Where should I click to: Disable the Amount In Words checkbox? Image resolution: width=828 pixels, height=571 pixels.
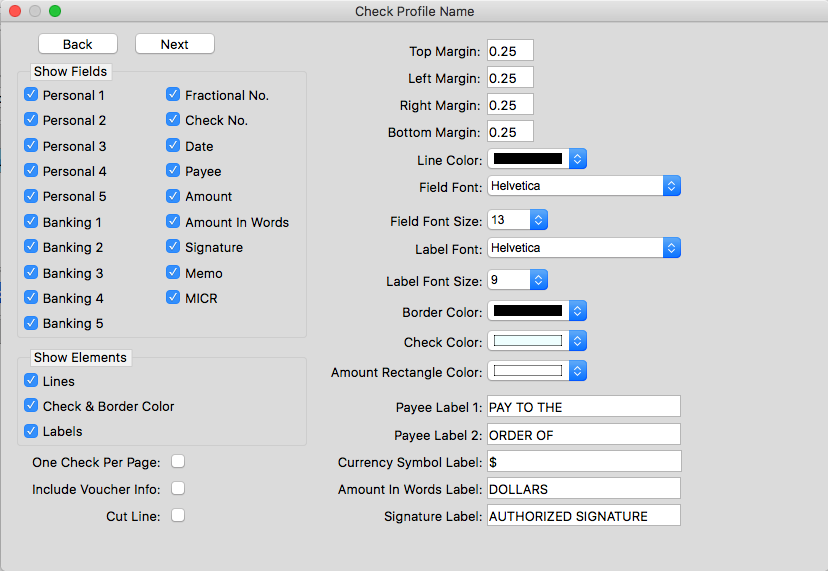[173, 221]
